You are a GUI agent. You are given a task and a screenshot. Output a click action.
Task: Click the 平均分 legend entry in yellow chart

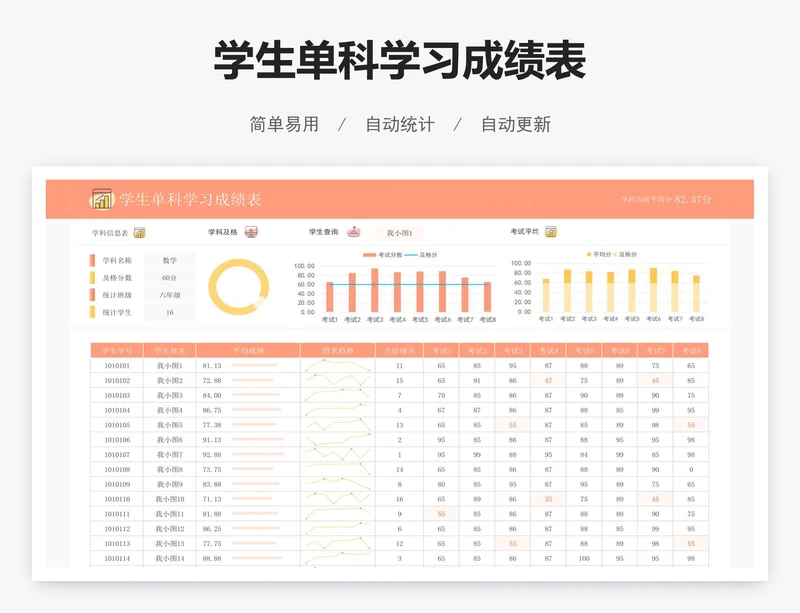click(599, 254)
